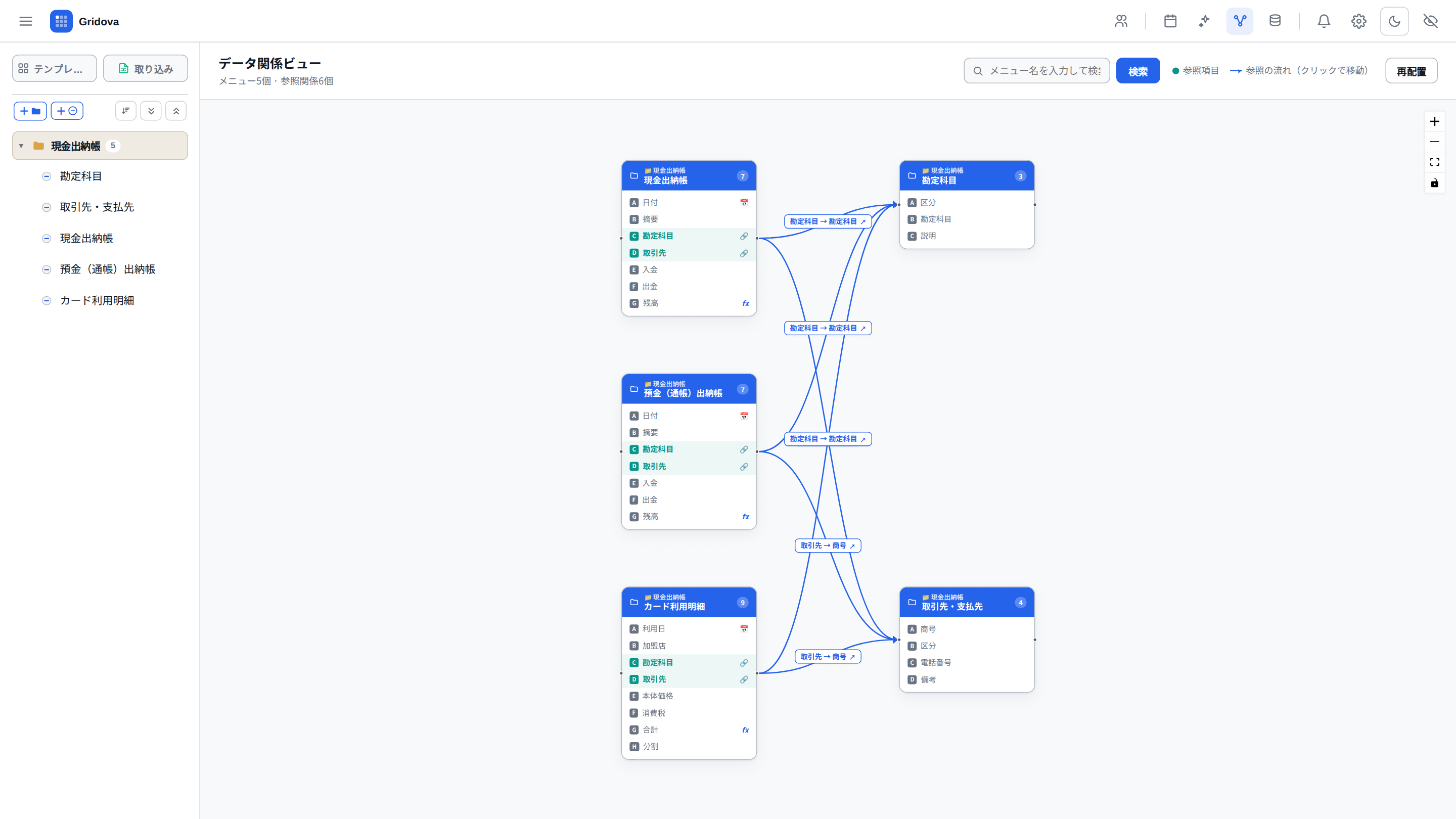Image resolution: width=1456 pixels, height=819 pixels.
Task: Toggle the eye-off visibility icon
Action: tap(1430, 21)
